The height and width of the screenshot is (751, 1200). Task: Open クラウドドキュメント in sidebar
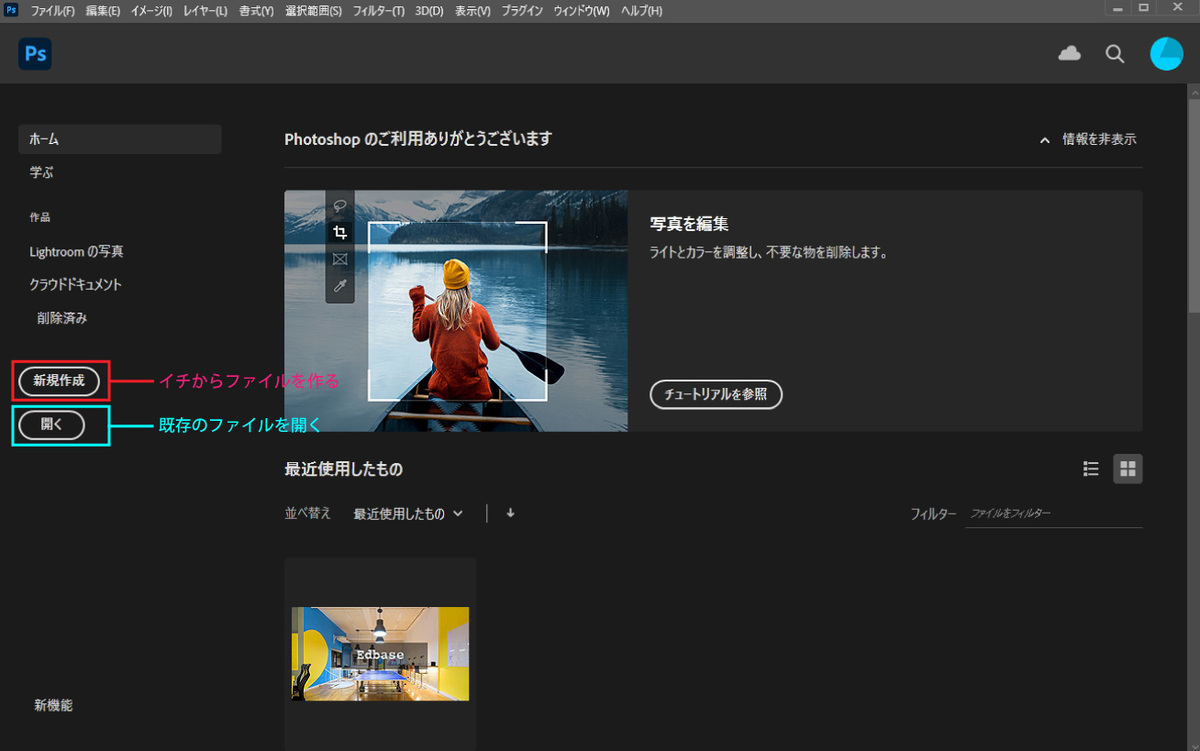[76, 285]
